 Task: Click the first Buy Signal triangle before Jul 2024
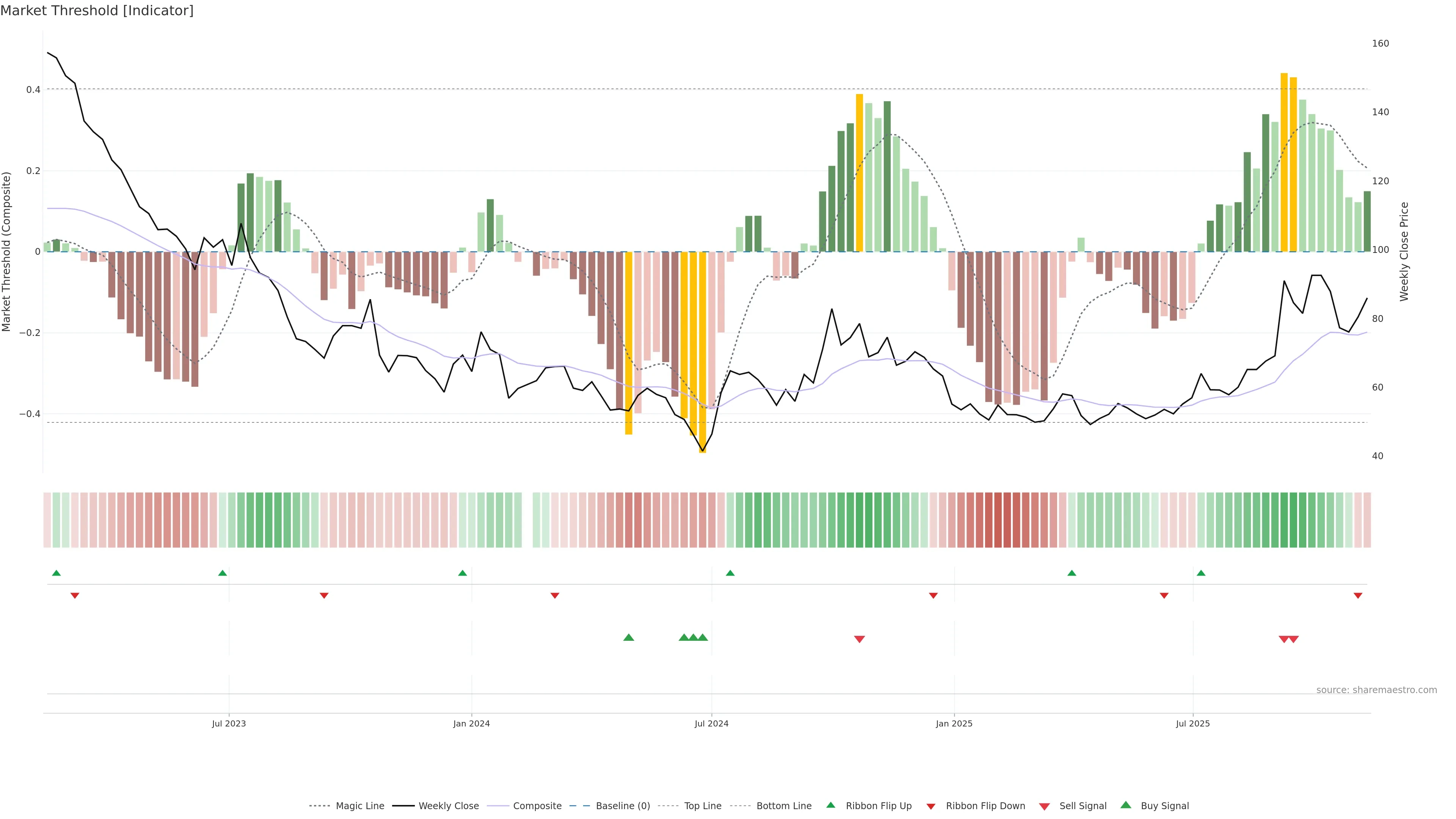(x=629, y=637)
